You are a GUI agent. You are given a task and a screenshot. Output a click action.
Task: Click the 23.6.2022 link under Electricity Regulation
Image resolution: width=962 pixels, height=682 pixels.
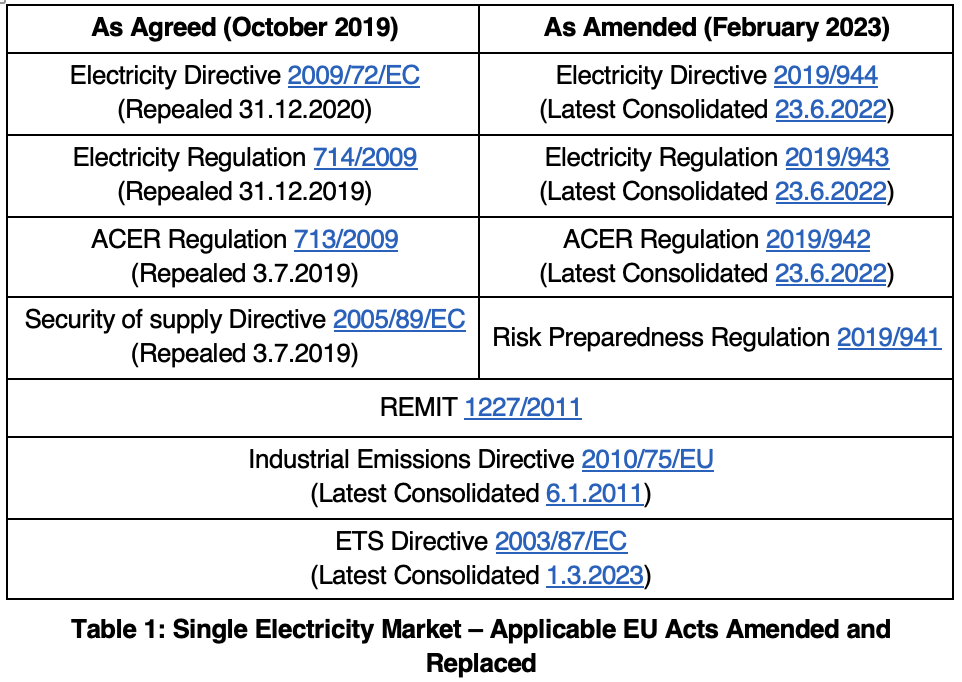pos(830,191)
